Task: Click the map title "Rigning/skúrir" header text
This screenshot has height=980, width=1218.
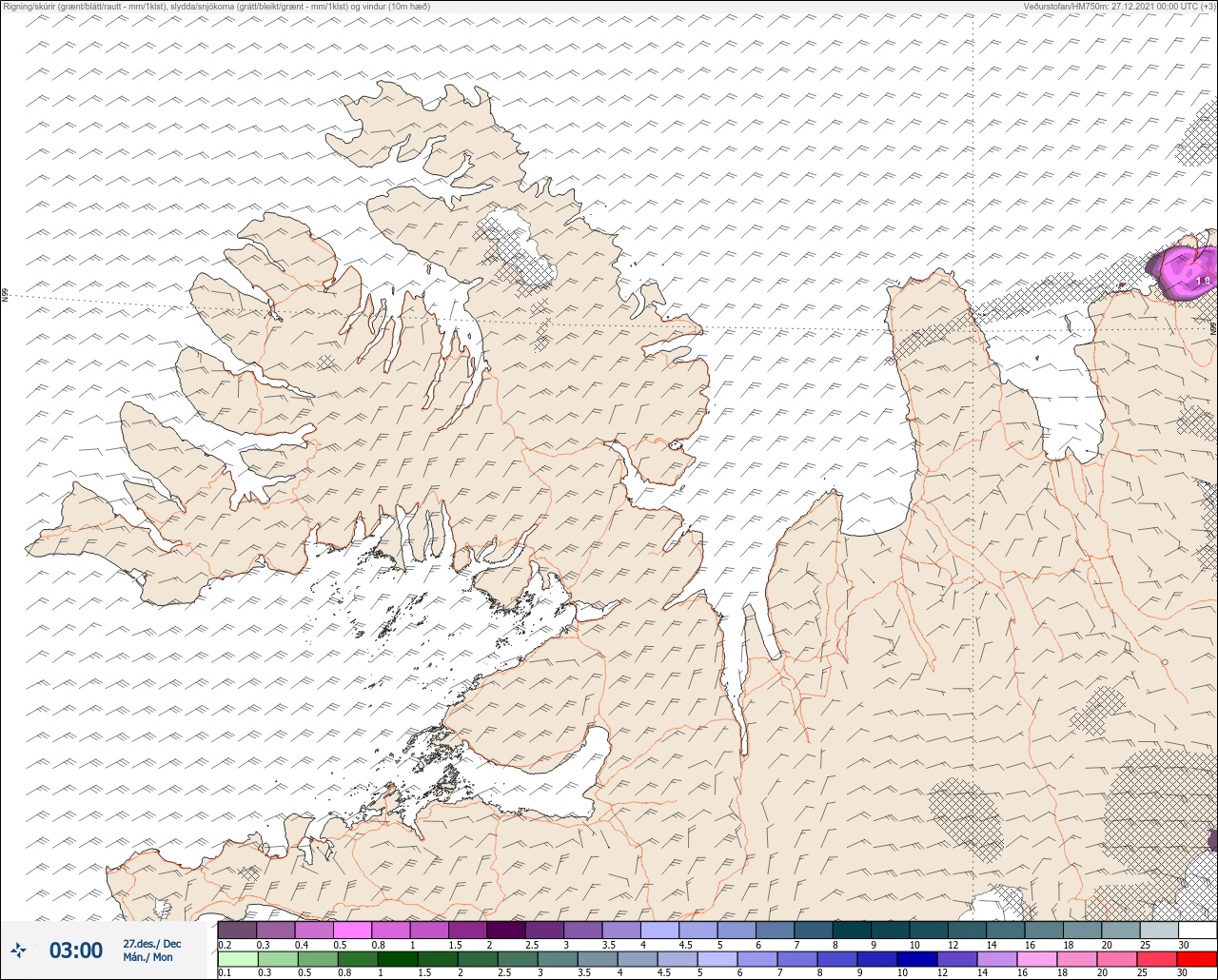Action: 32,6
